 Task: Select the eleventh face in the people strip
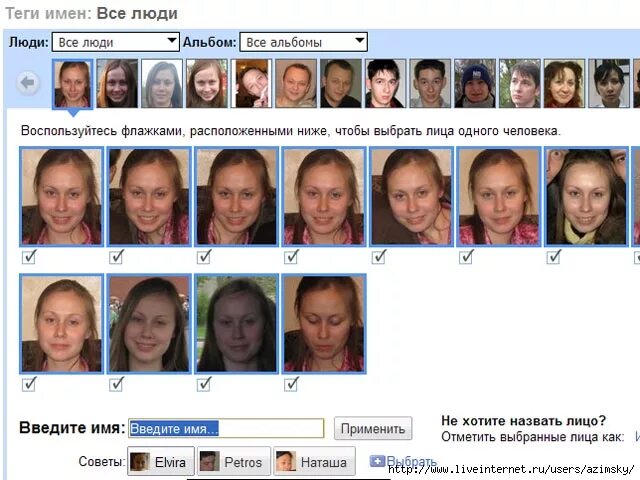coord(520,84)
